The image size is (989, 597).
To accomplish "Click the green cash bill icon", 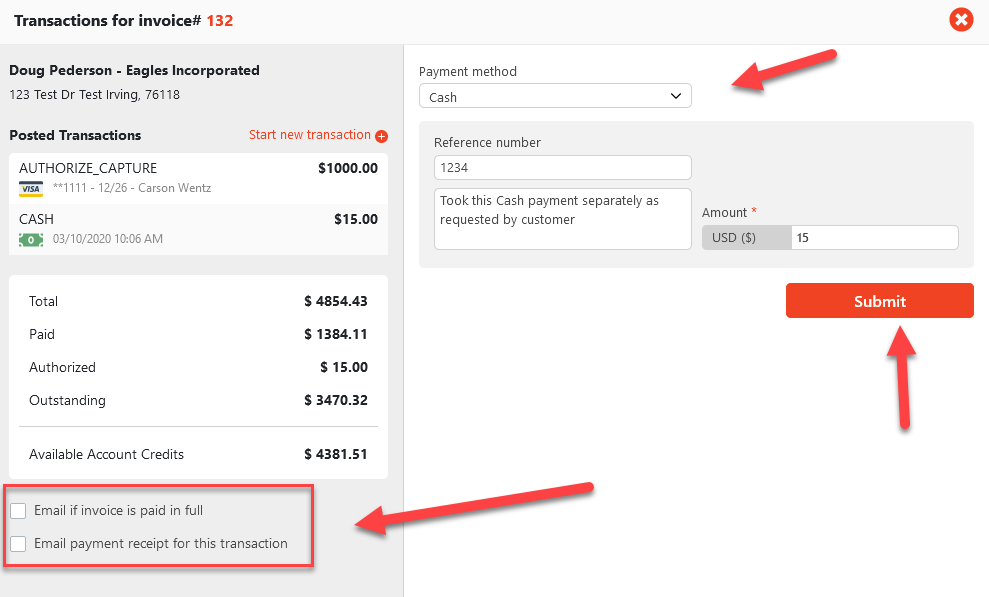I will 30,240.
